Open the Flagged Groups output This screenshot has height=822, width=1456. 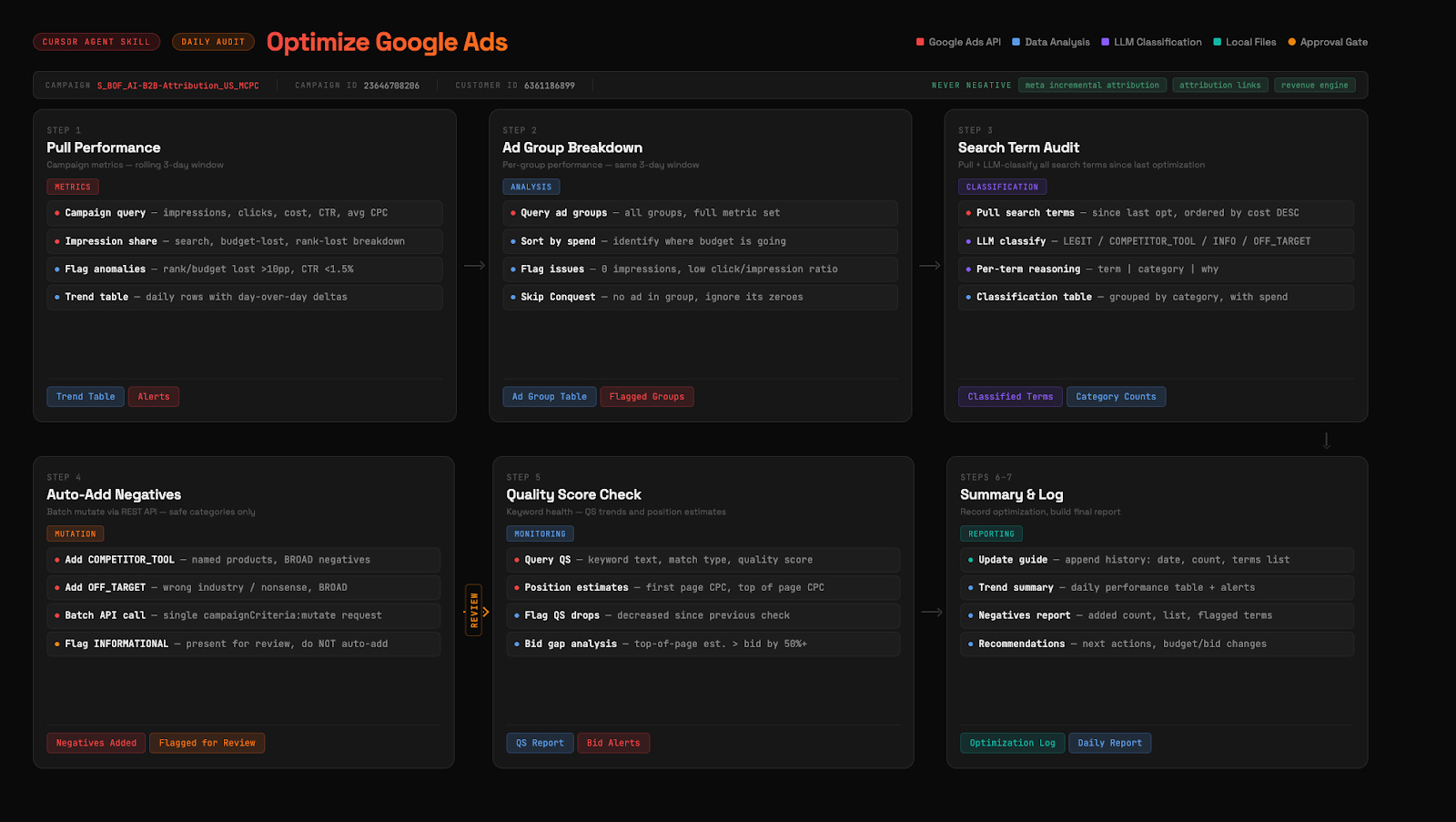646,396
